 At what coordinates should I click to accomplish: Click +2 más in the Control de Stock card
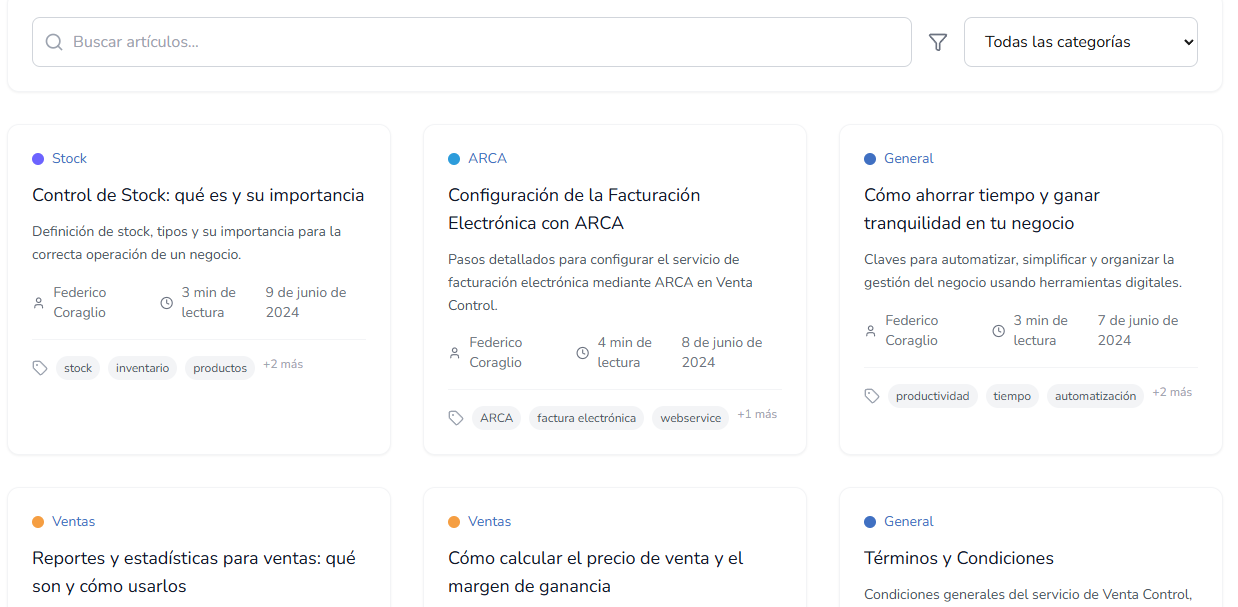(283, 364)
